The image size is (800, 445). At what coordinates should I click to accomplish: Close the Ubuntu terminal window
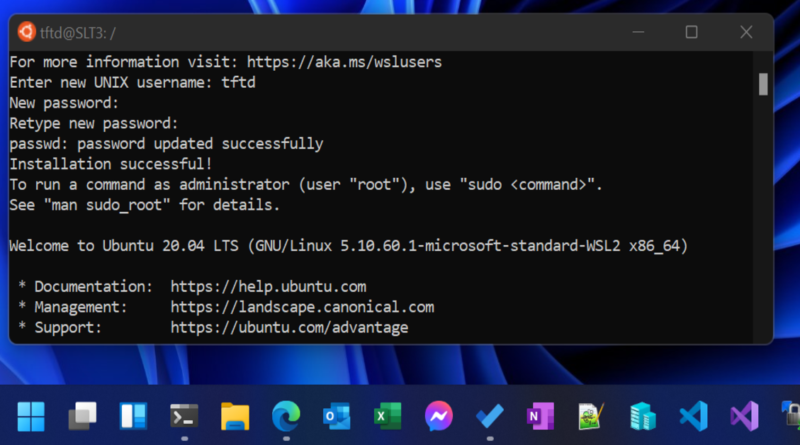[746, 32]
